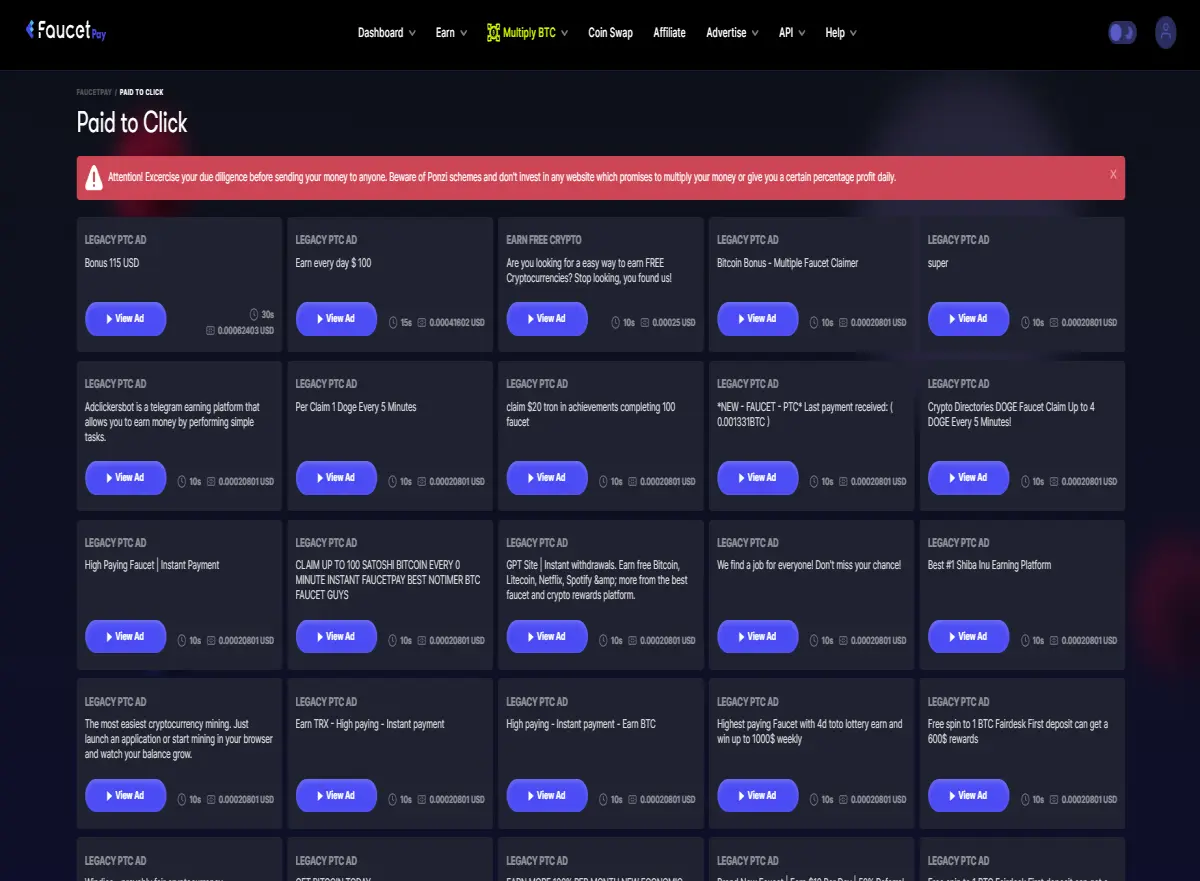Open the Affiliate page

point(669,33)
